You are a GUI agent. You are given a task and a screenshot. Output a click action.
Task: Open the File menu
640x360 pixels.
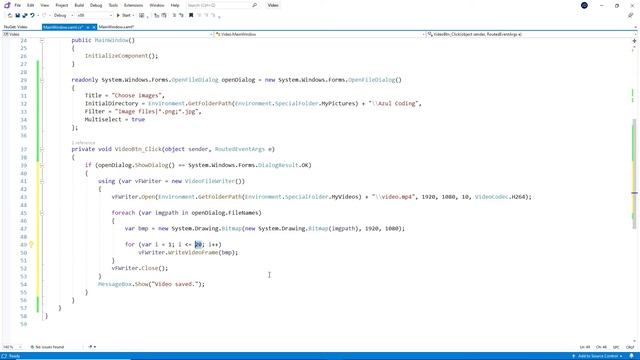(x=18, y=5)
